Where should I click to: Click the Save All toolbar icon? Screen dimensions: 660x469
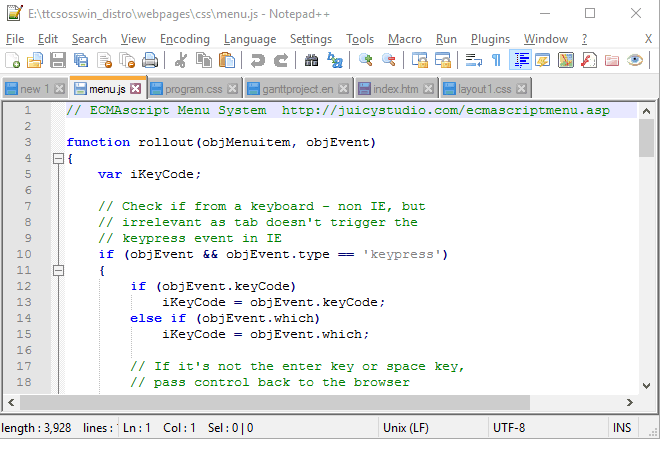tap(81, 61)
